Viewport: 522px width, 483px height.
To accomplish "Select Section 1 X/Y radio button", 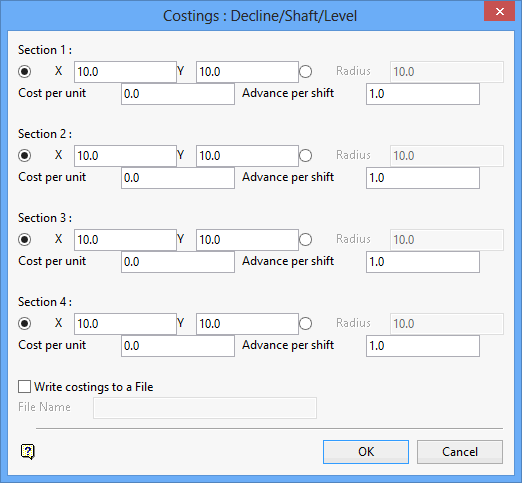I will pos(25,71).
